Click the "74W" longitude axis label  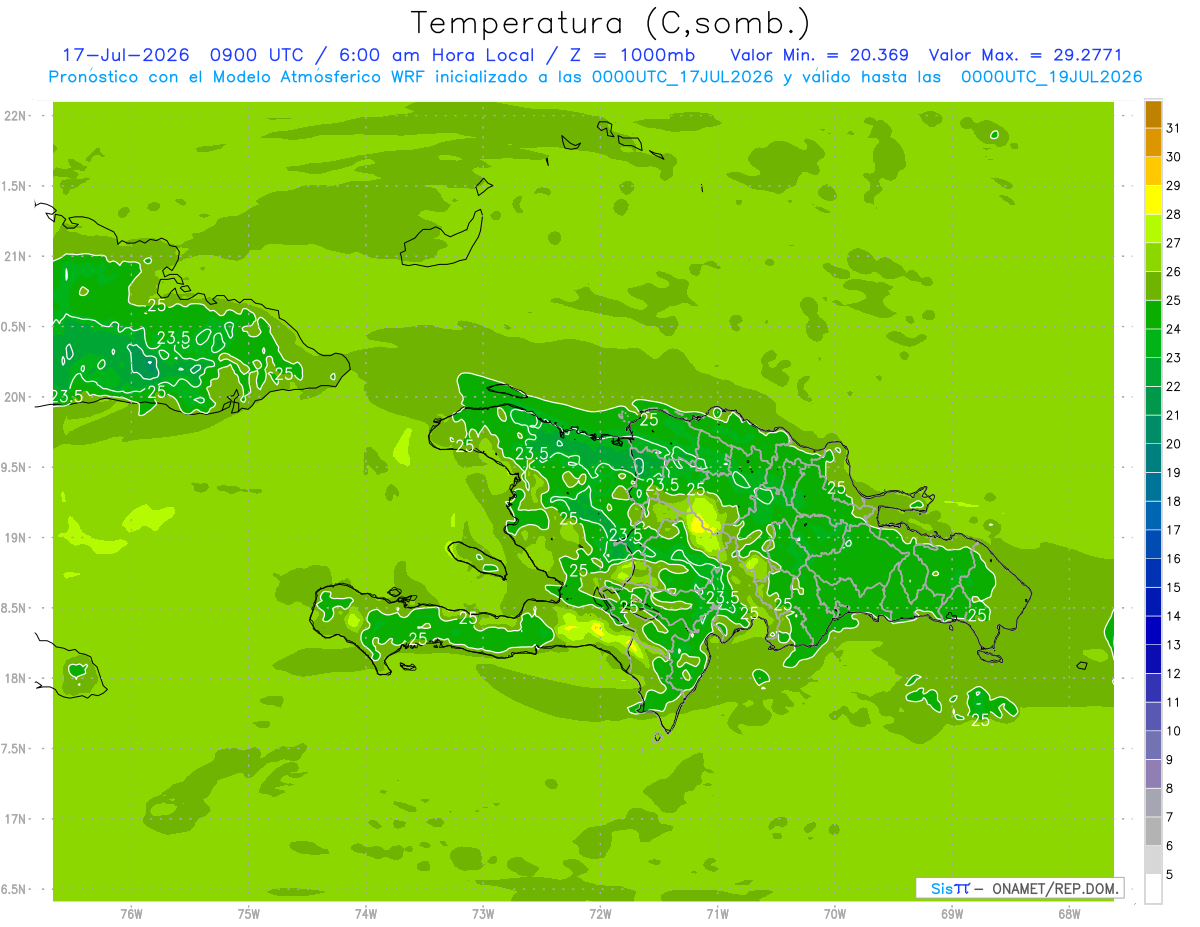[365, 913]
